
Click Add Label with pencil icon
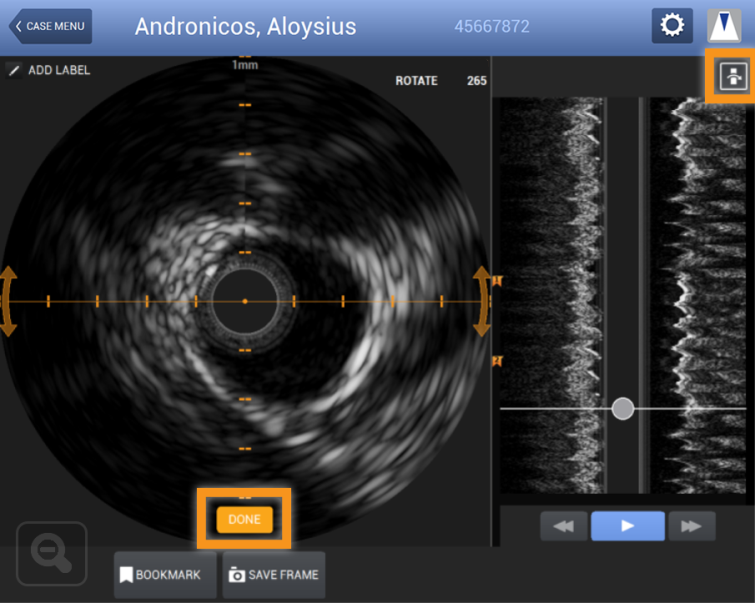coord(48,70)
